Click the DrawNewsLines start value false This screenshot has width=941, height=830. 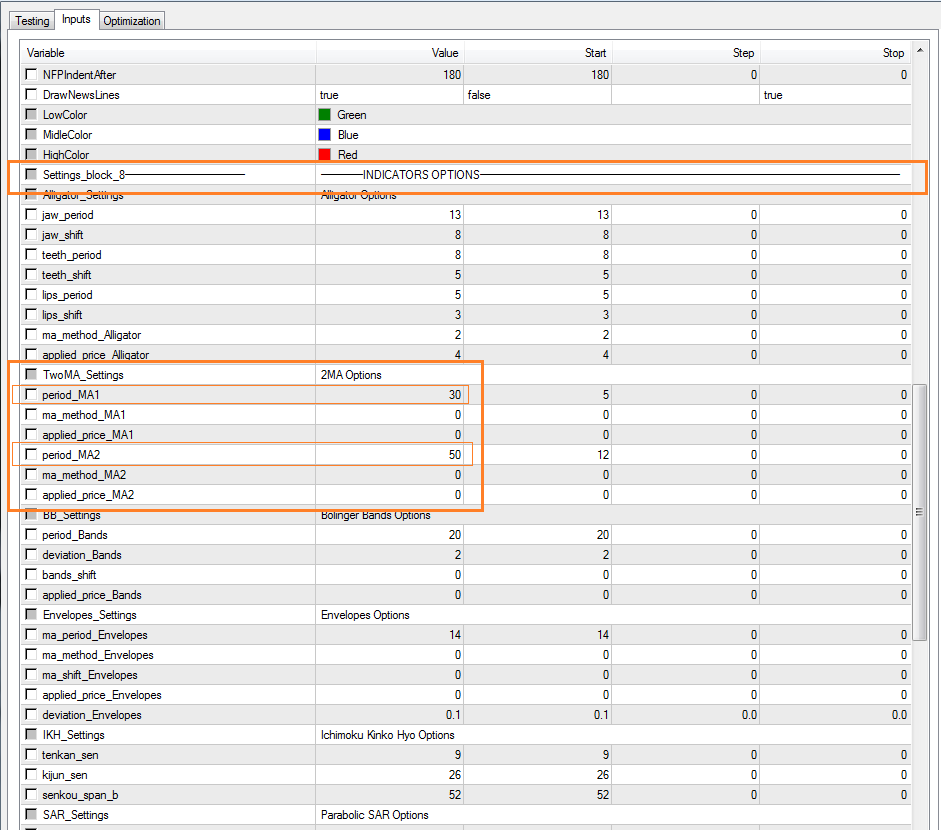tap(479, 95)
